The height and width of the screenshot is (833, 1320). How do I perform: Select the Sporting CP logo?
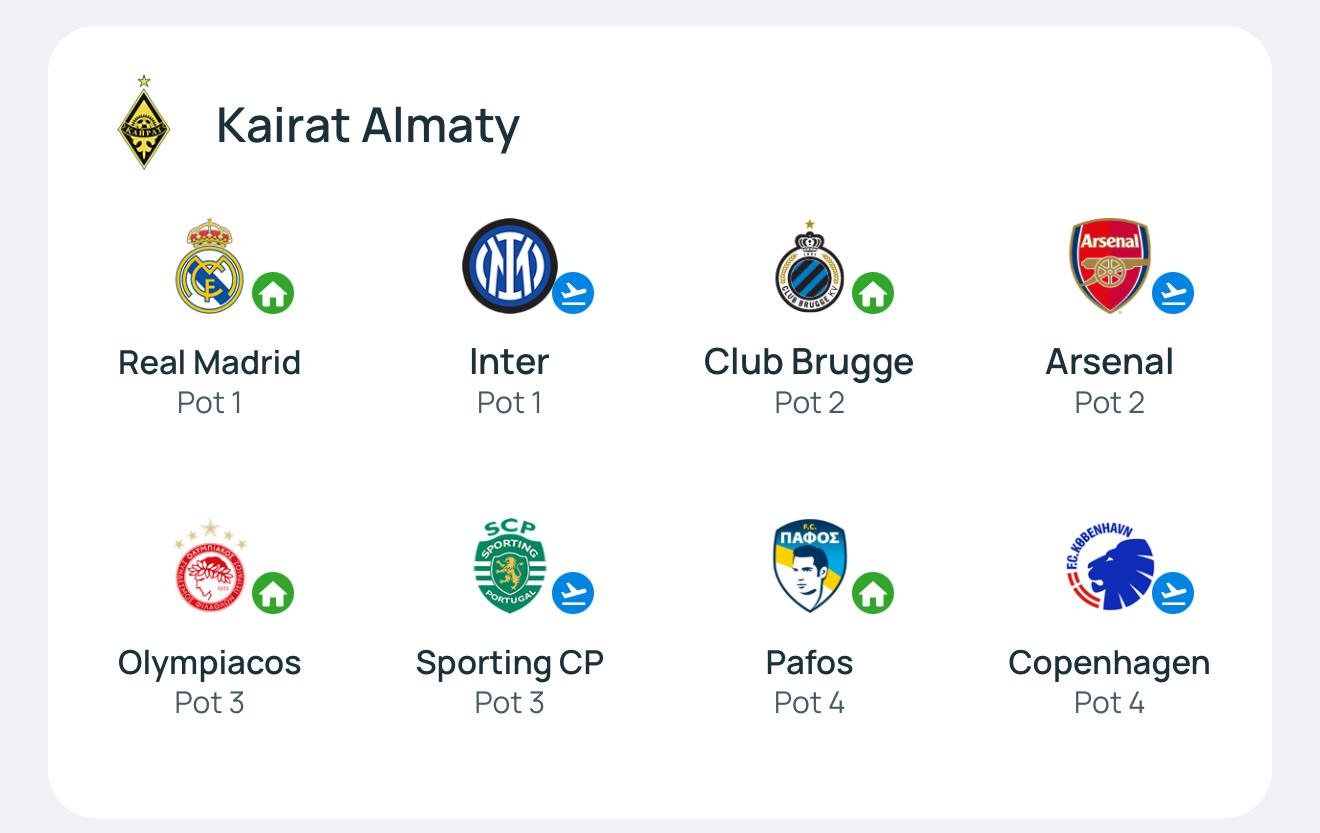point(509,566)
